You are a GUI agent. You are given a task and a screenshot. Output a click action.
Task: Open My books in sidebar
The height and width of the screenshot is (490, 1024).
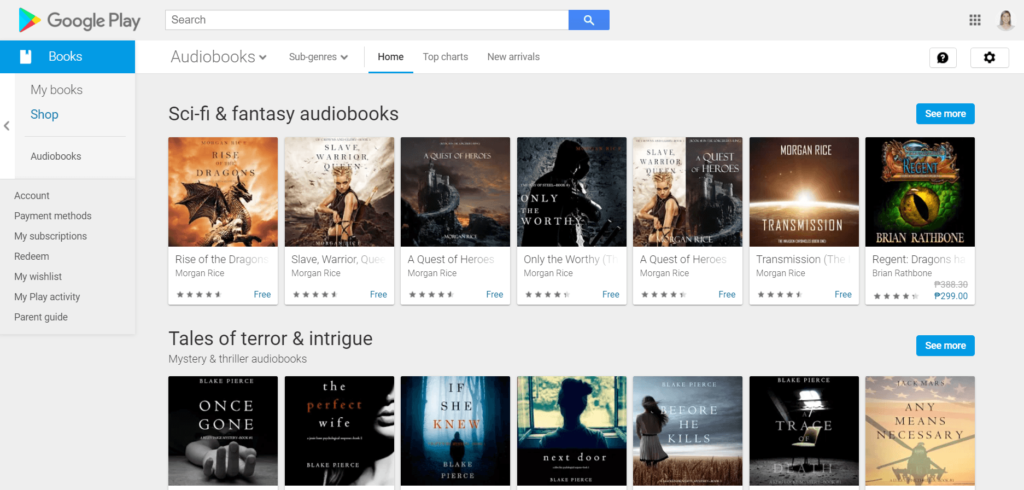tap(57, 90)
